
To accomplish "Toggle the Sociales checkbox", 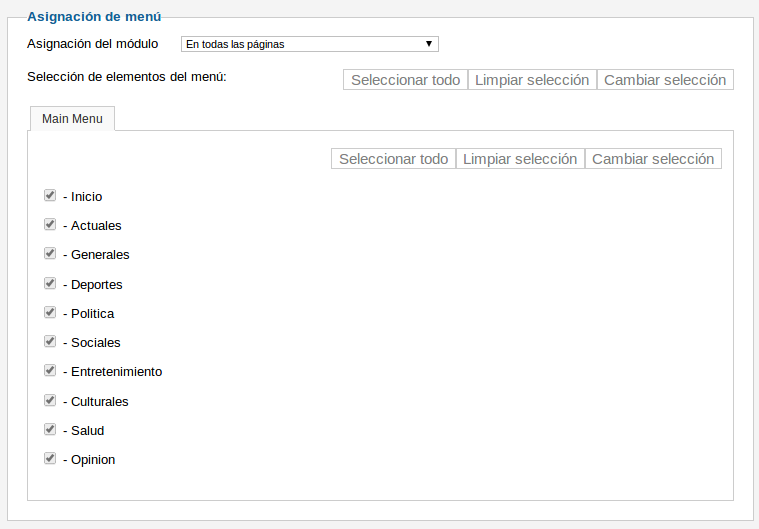I will (x=50, y=341).
